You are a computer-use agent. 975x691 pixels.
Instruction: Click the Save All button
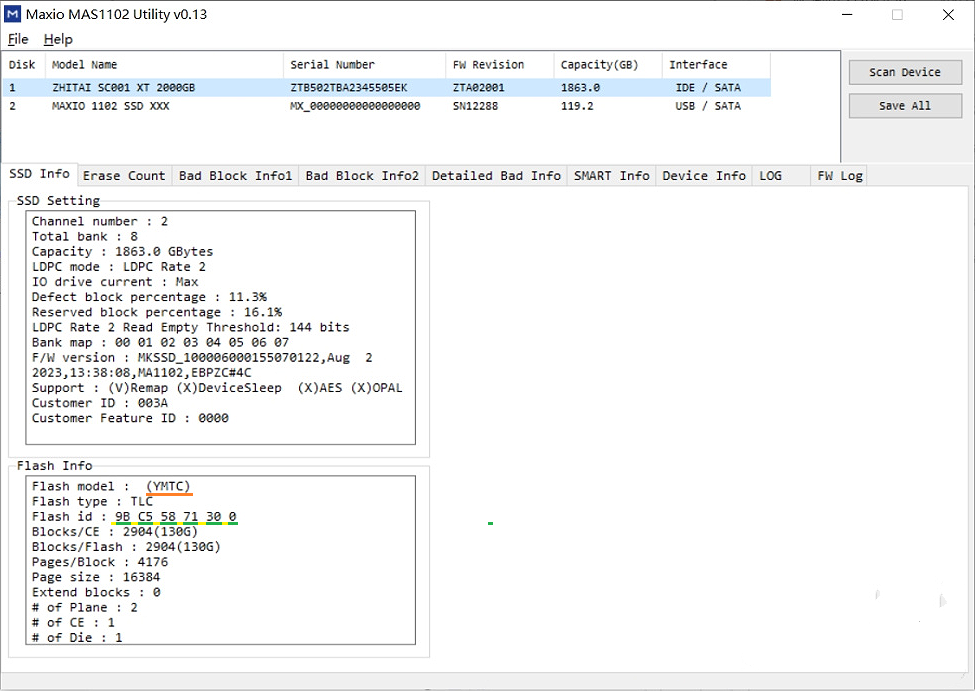(x=905, y=106)
